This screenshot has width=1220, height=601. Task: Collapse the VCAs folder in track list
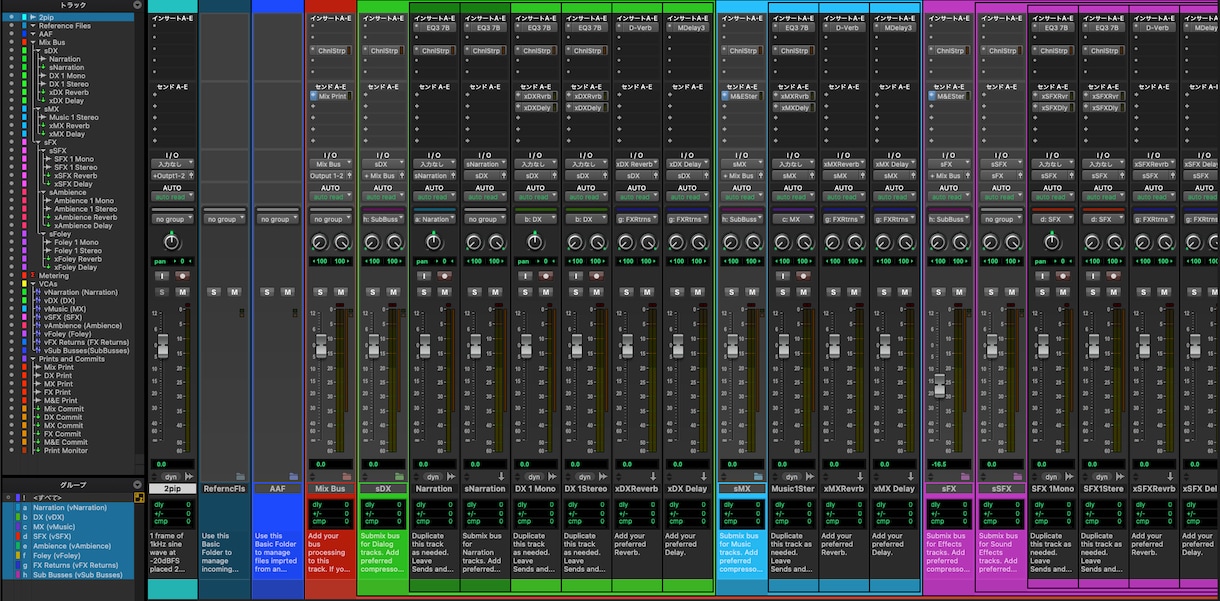click(33, 283)
